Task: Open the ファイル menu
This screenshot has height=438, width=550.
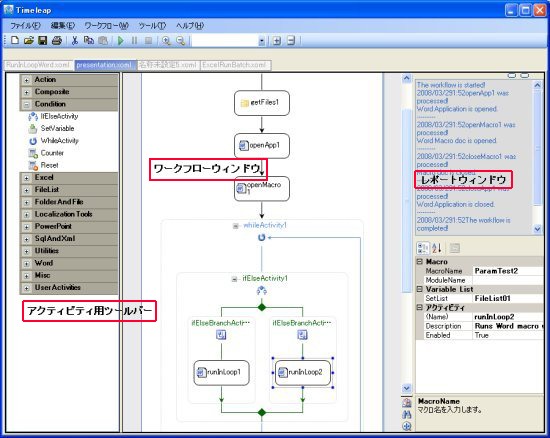Action: 25,26
